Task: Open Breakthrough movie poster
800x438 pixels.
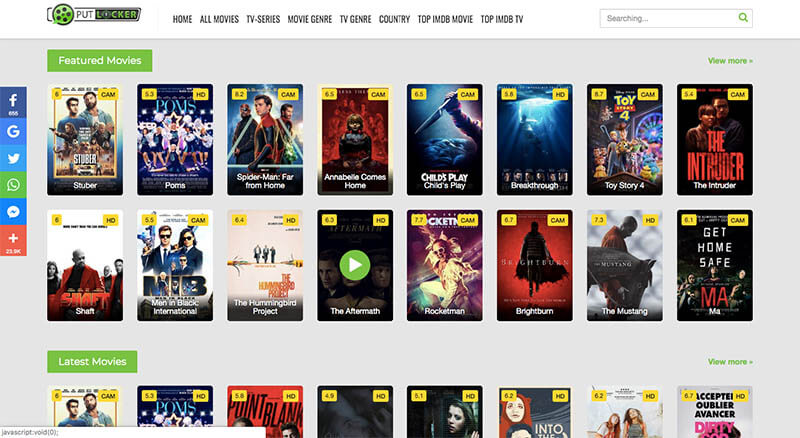Action: tap(535, 139)
